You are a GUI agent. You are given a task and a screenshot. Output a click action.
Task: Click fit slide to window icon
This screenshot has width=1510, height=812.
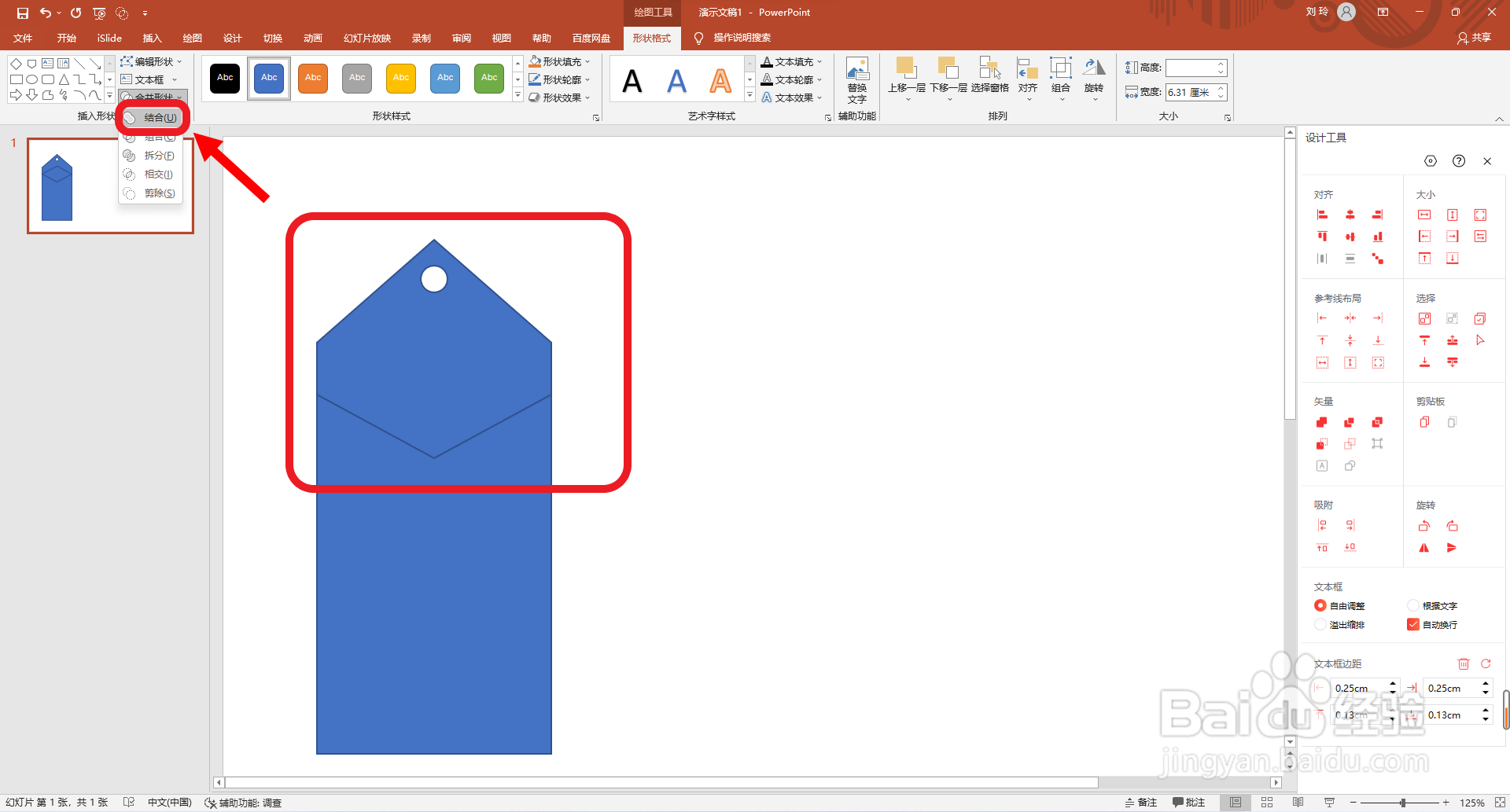1501,803
